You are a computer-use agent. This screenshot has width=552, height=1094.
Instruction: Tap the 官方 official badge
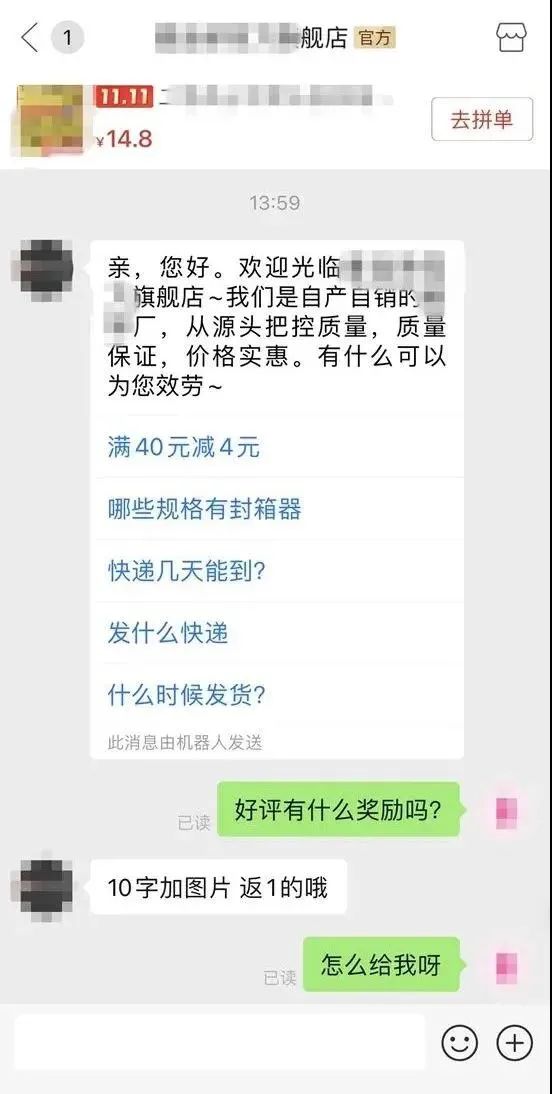(x=375, y=37)
